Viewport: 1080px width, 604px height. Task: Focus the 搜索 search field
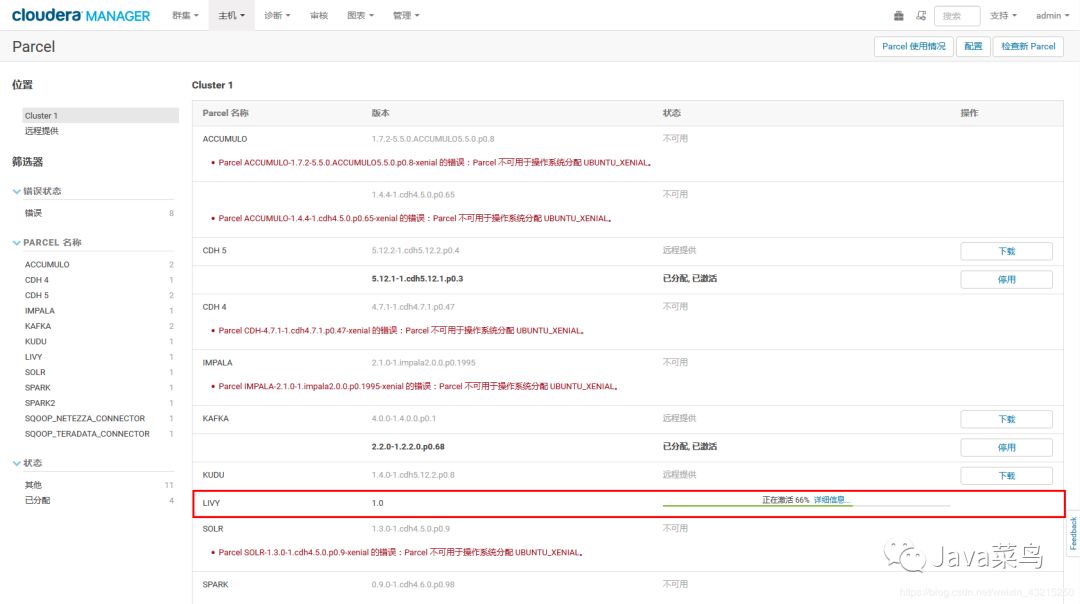957,15
